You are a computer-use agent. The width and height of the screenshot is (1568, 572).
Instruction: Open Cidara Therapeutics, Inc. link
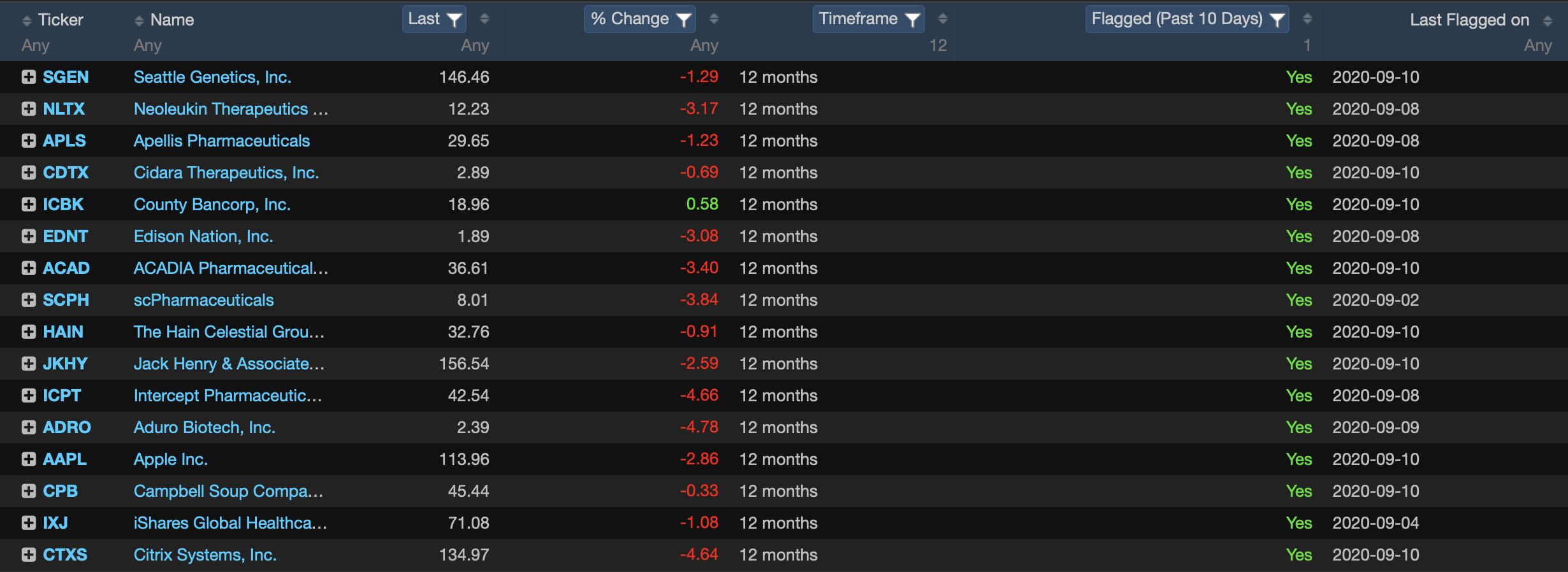[x=226, y=173]
